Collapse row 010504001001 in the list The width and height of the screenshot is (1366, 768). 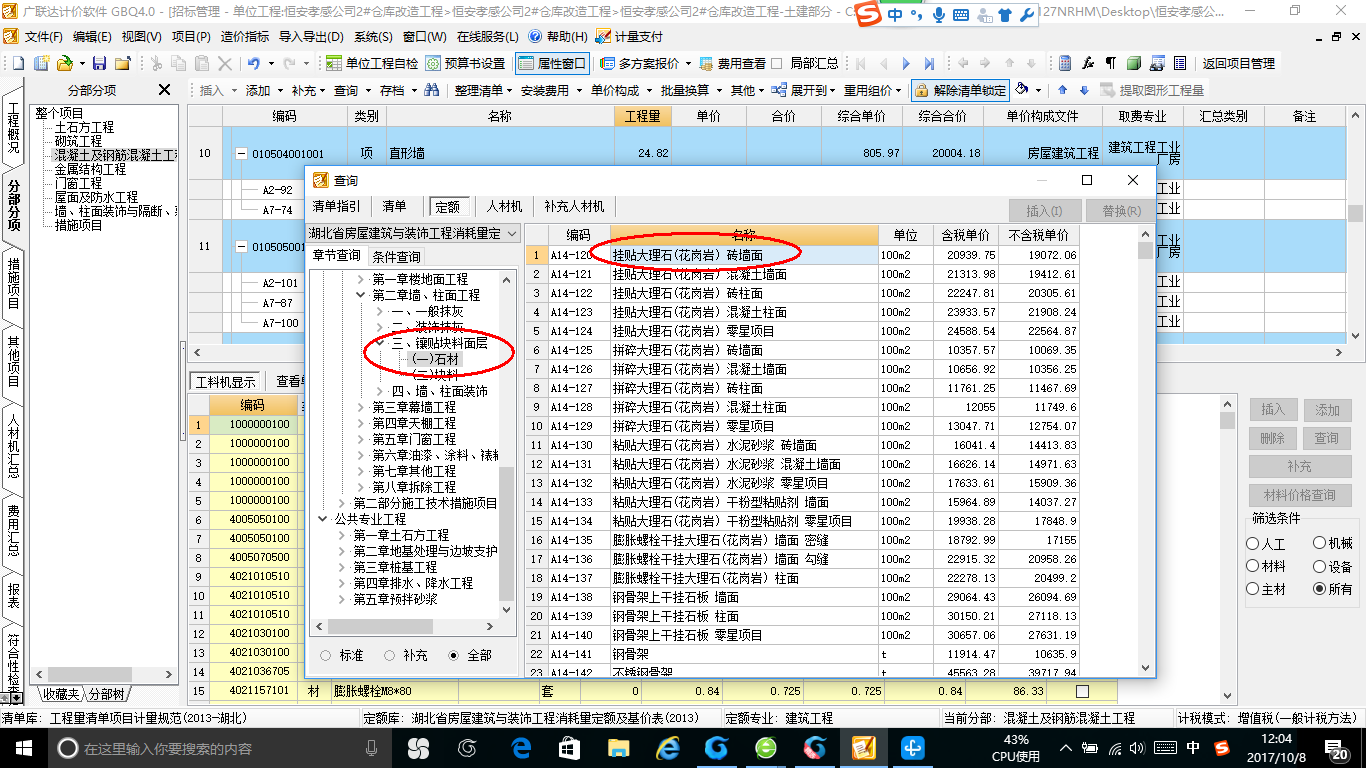241,154
